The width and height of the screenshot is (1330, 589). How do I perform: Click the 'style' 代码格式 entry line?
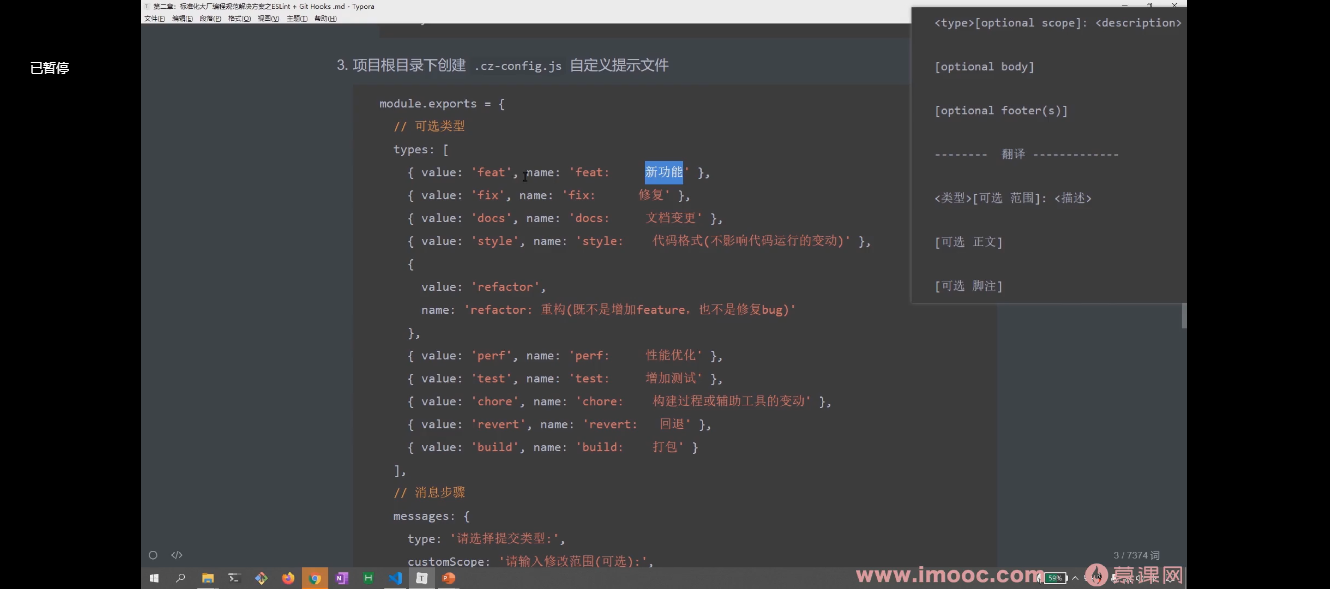(x=639, y=241)
